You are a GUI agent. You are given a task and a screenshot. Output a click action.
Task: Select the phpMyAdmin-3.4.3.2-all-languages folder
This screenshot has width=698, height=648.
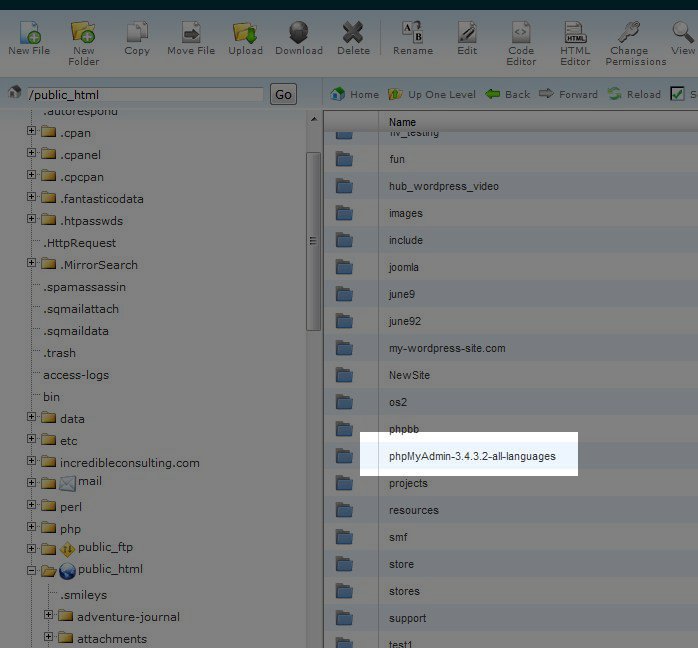(x=471, y=456)
